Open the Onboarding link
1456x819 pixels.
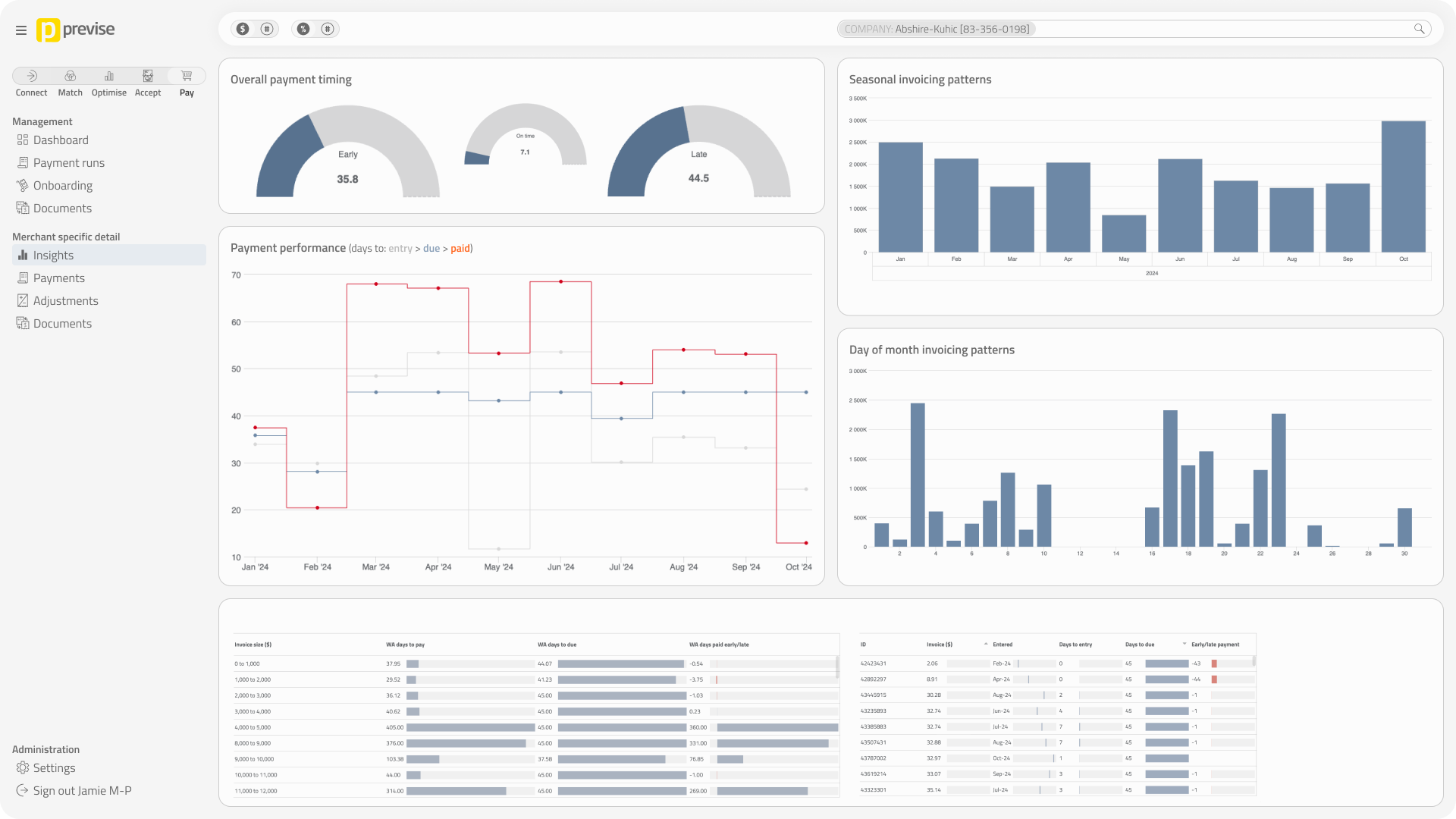pos(62,186)
